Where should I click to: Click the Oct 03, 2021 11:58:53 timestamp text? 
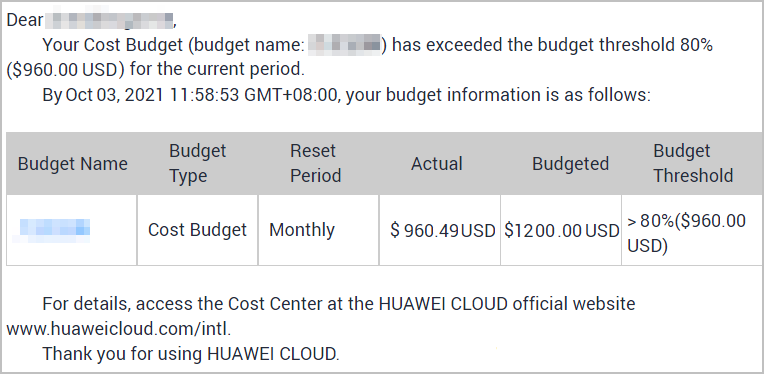pyautogui.click(x=152, y=95)
